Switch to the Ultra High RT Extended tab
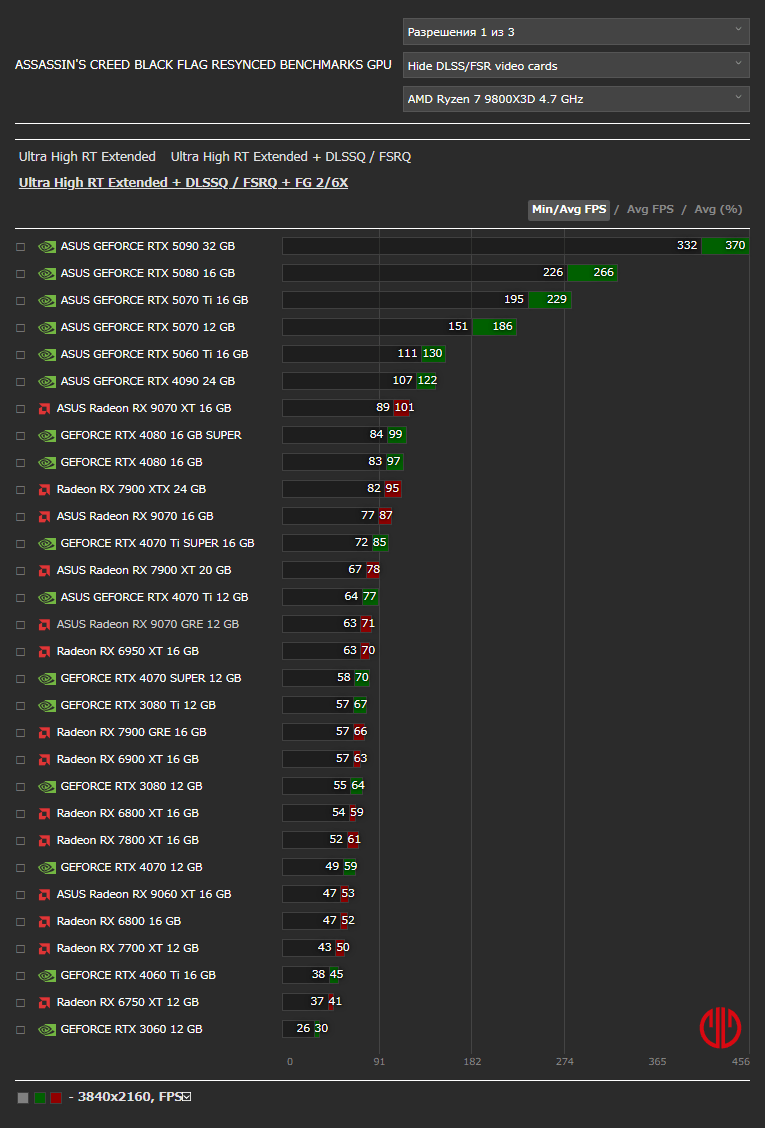 87,157
